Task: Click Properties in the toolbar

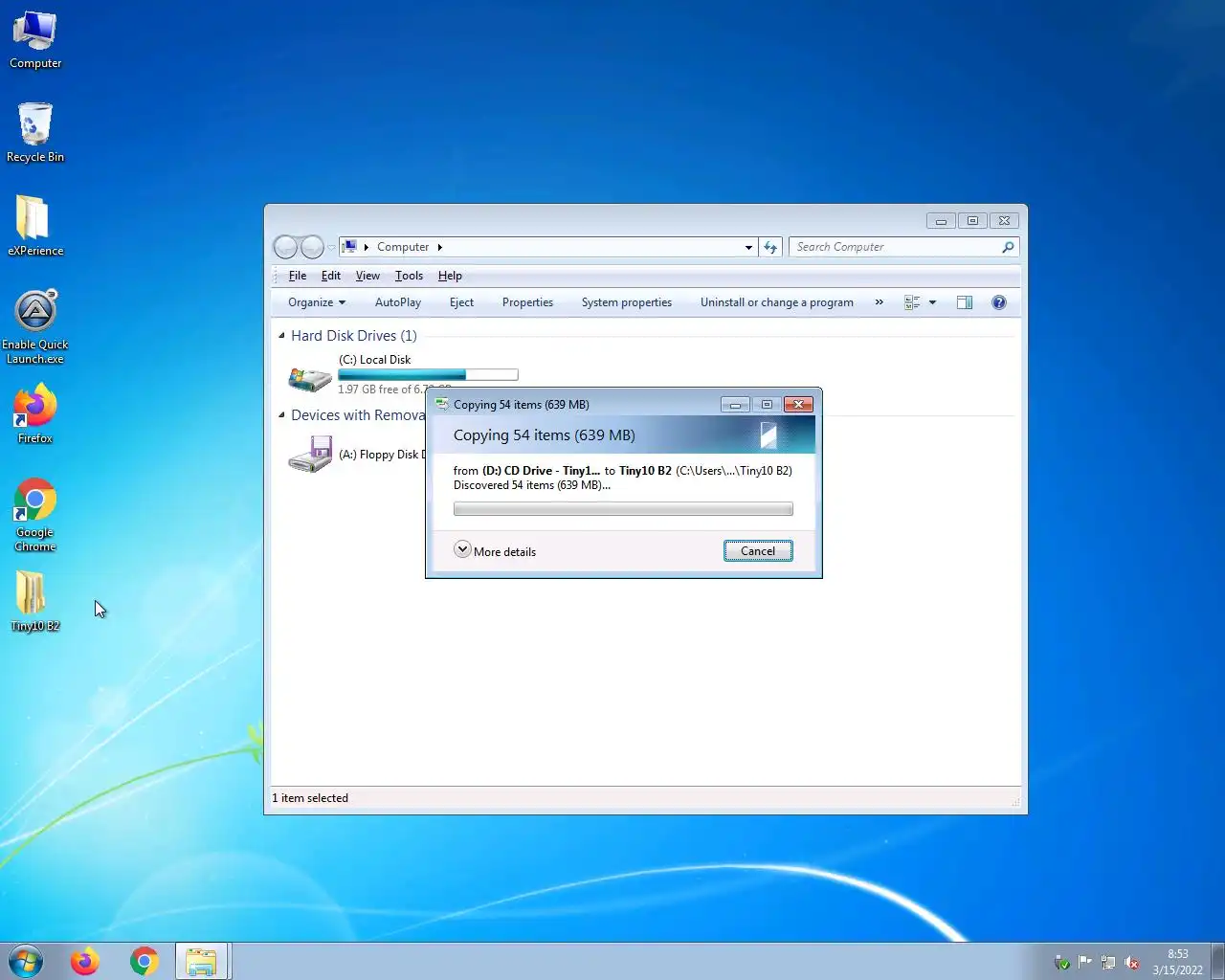Action: click(527, 302)
